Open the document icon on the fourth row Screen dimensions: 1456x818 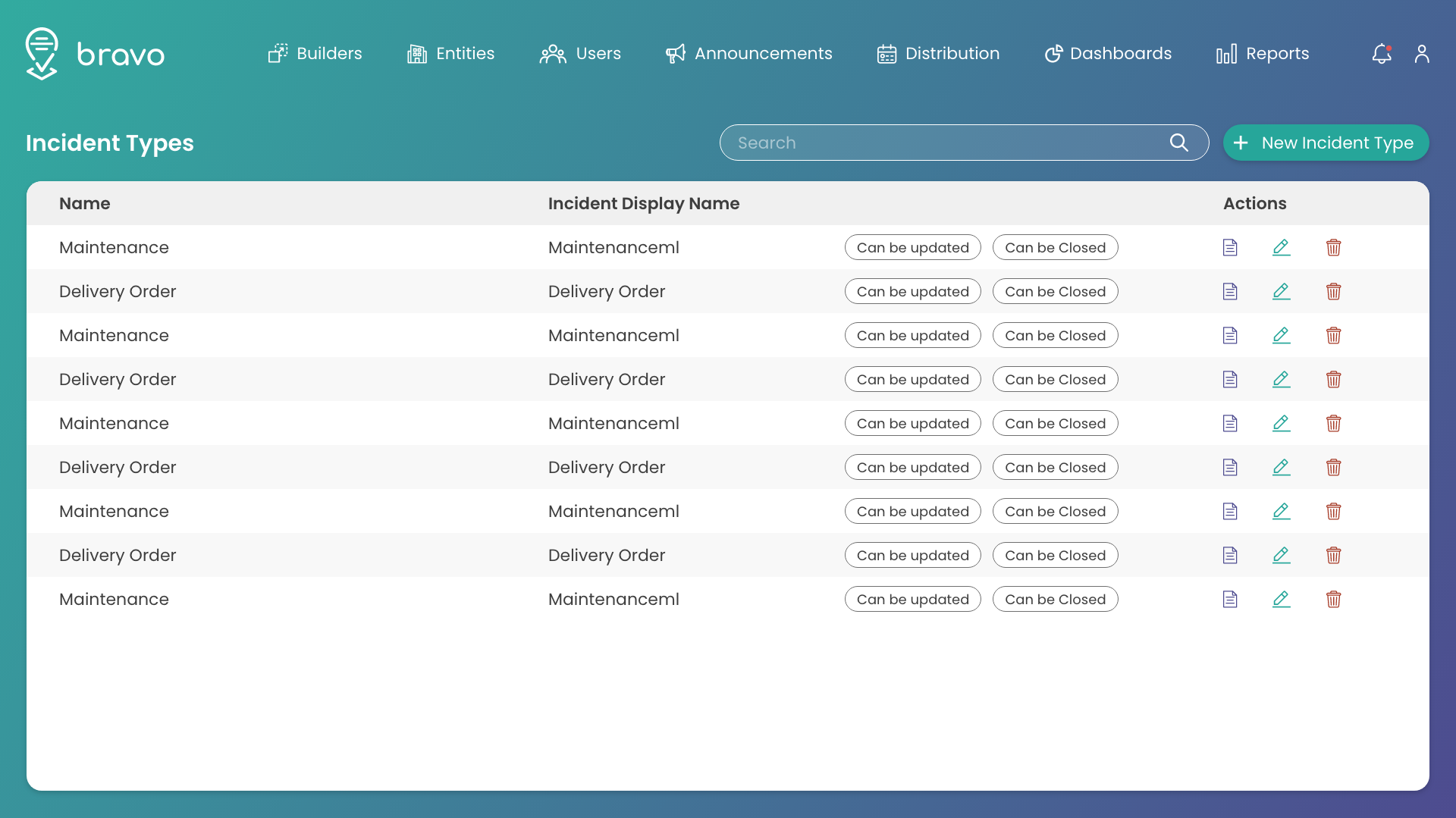[x=1231, y=379]
